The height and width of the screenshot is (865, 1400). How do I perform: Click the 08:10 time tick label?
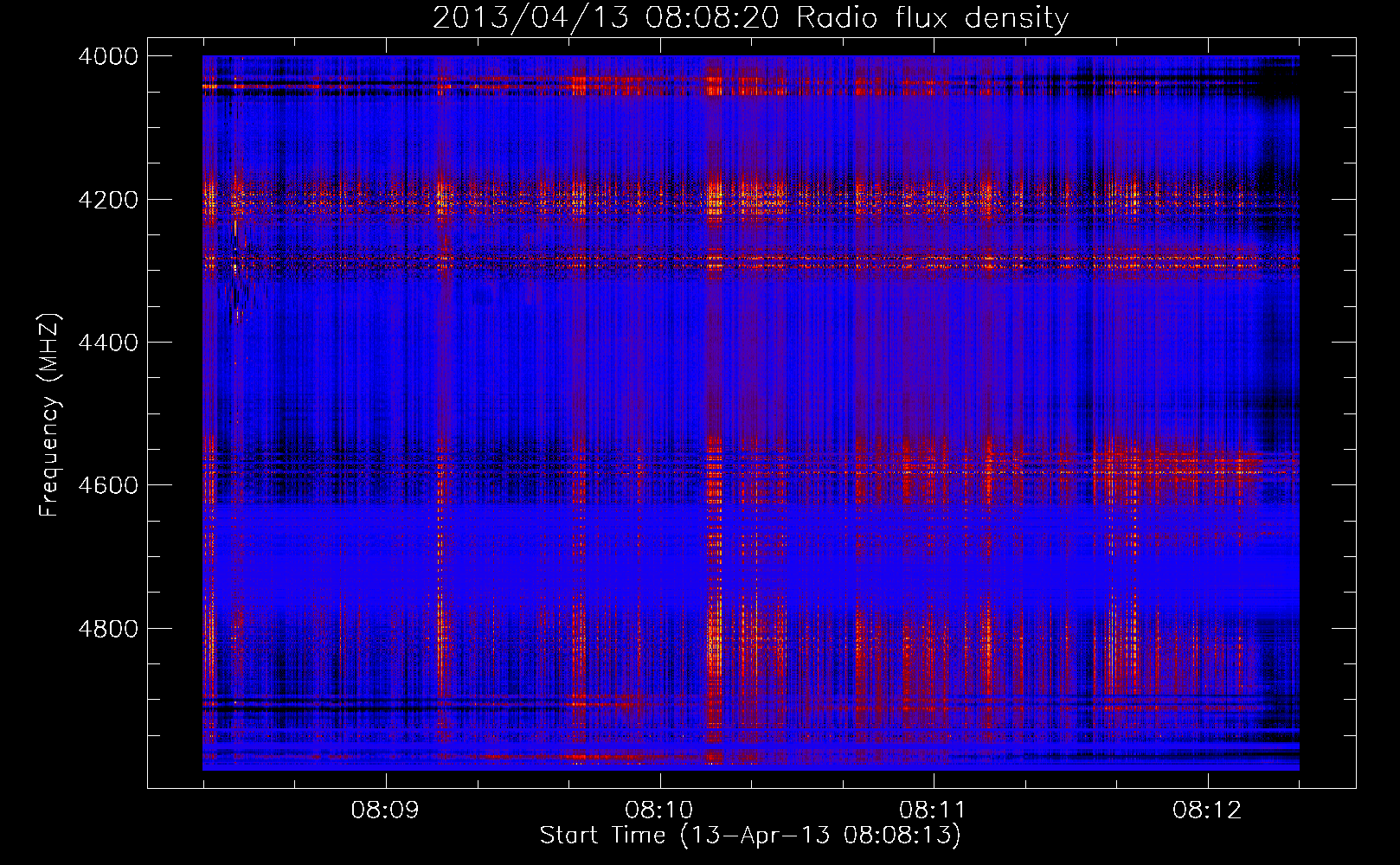(x=659, y=811)
